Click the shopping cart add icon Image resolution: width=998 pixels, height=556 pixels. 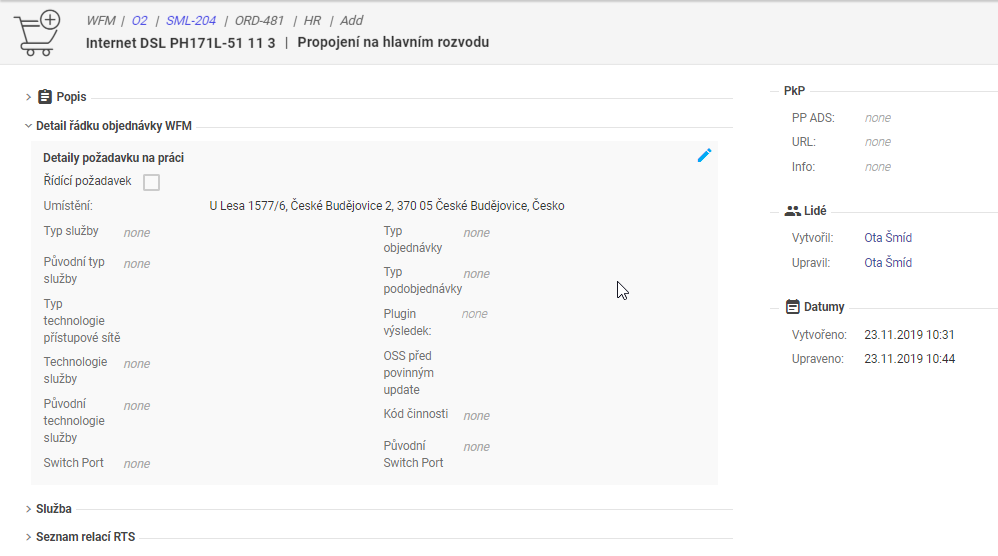coord(37,32)
